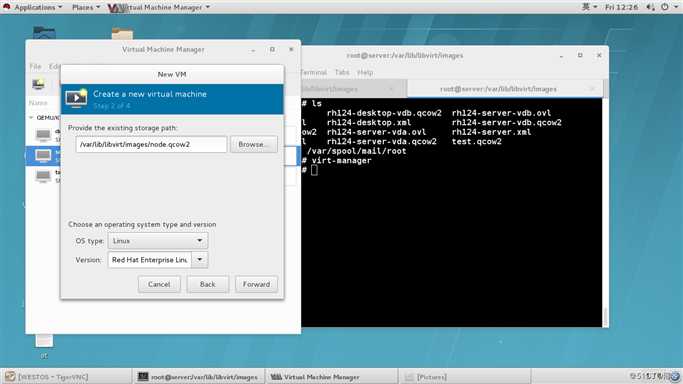Collapse the QEMU/KVM connection tree arrow
Screen dimensions: 683x384
[31, 118]
